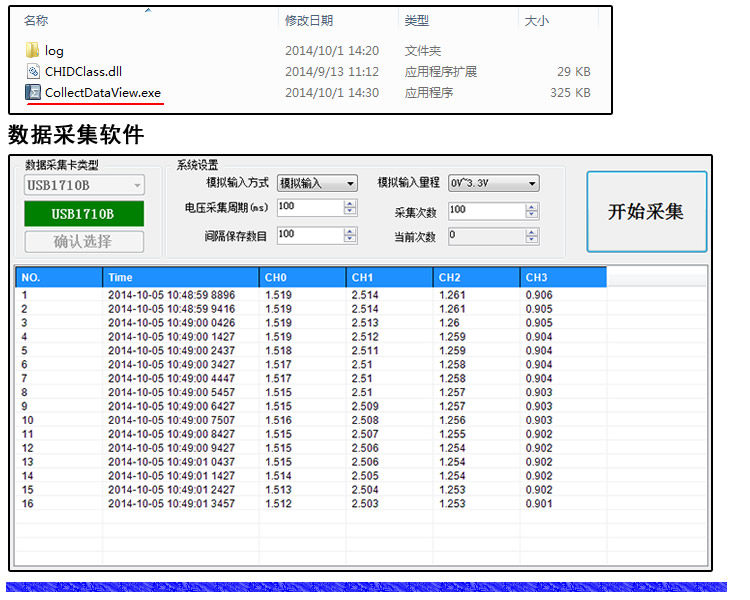Click the NO. column header

tap(59, 278)
